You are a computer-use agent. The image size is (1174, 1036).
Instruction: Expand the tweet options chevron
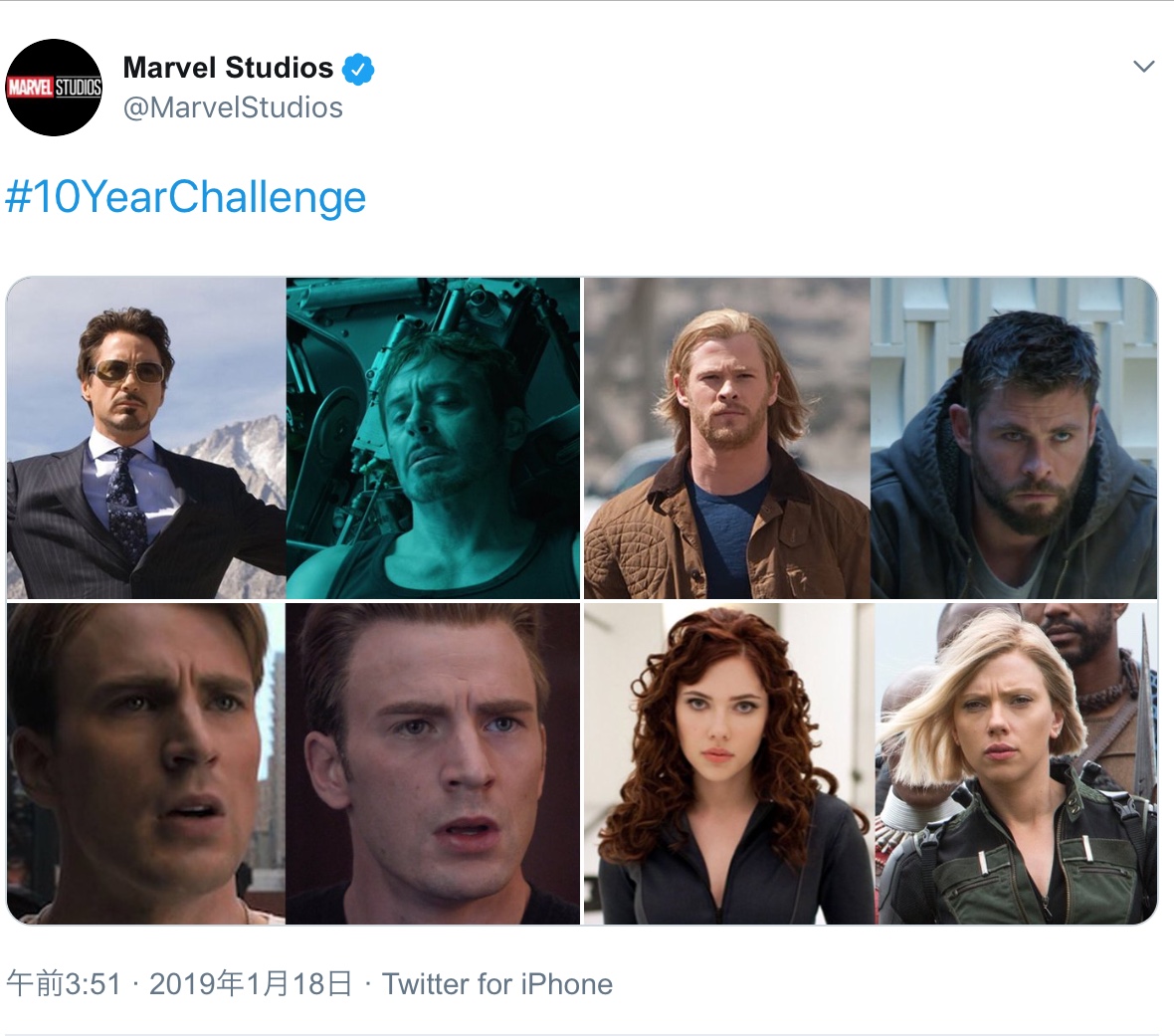coord(1144,67)
